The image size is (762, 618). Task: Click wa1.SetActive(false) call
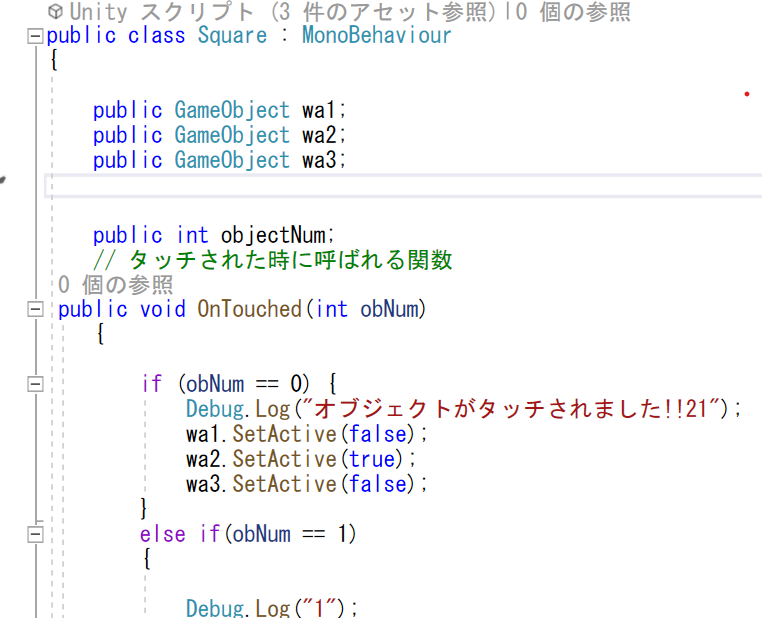click(306, 434)
